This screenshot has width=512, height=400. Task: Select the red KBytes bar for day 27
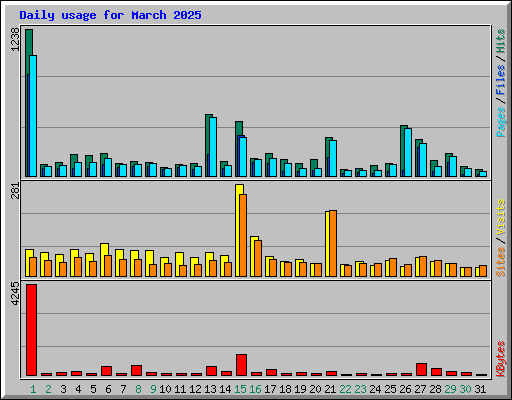pos(421,370)
